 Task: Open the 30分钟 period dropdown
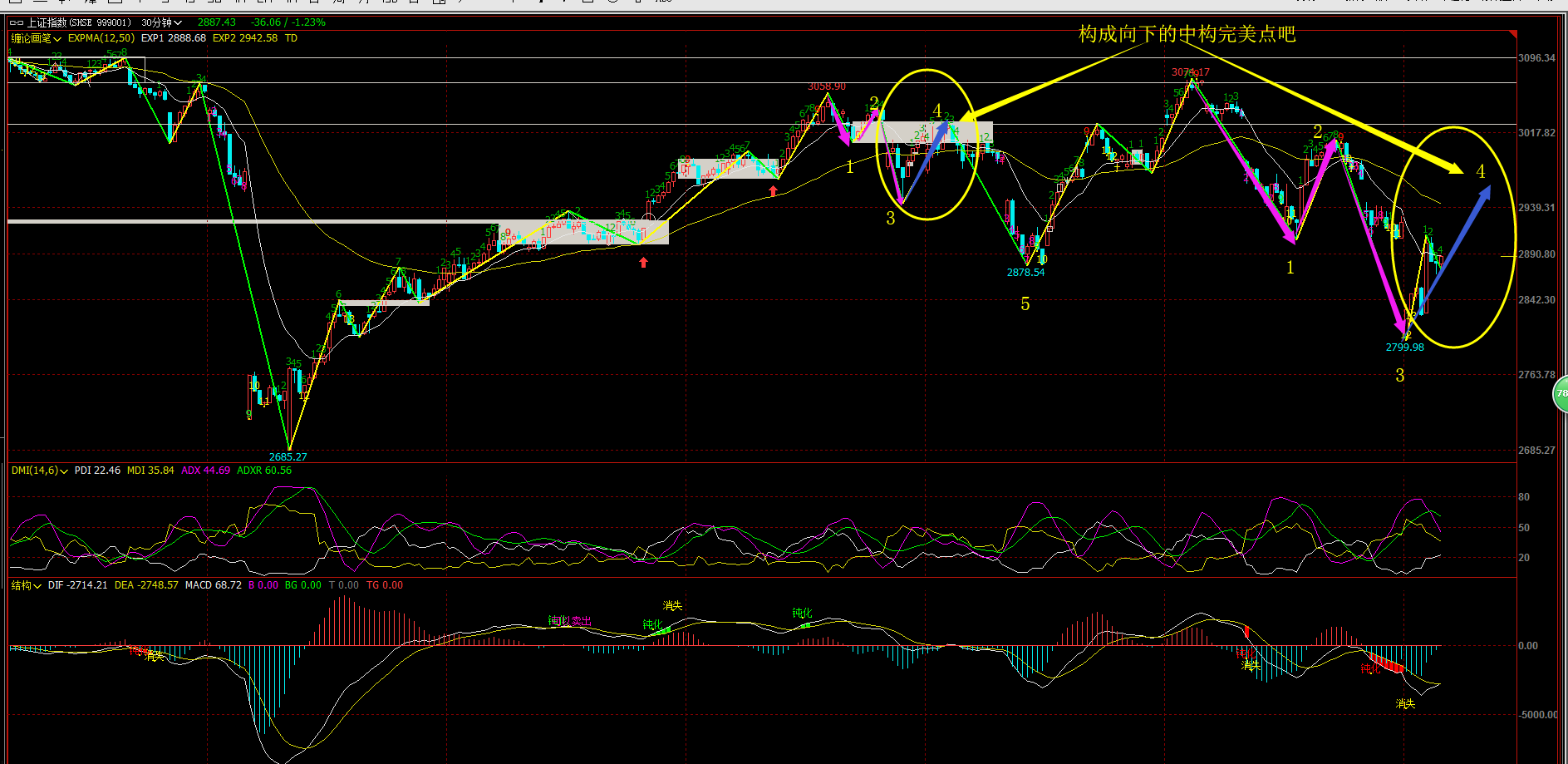coord(161,22)
